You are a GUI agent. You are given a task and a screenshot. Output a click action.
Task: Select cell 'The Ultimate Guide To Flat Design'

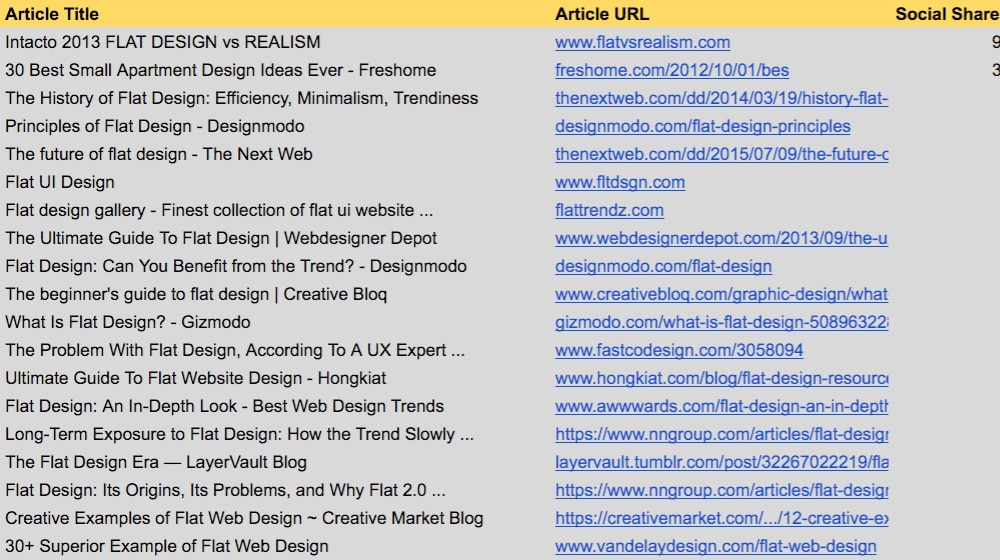(x=221, y=239)
